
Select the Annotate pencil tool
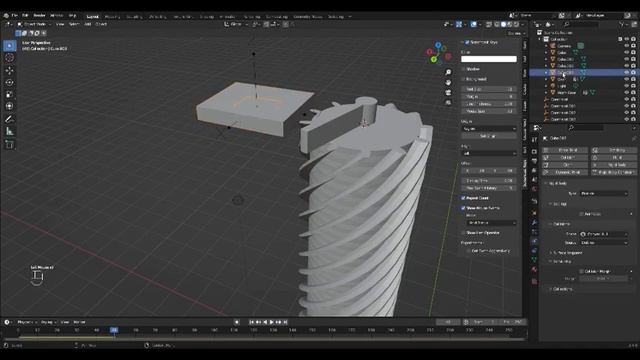click(x=10, y=119)
